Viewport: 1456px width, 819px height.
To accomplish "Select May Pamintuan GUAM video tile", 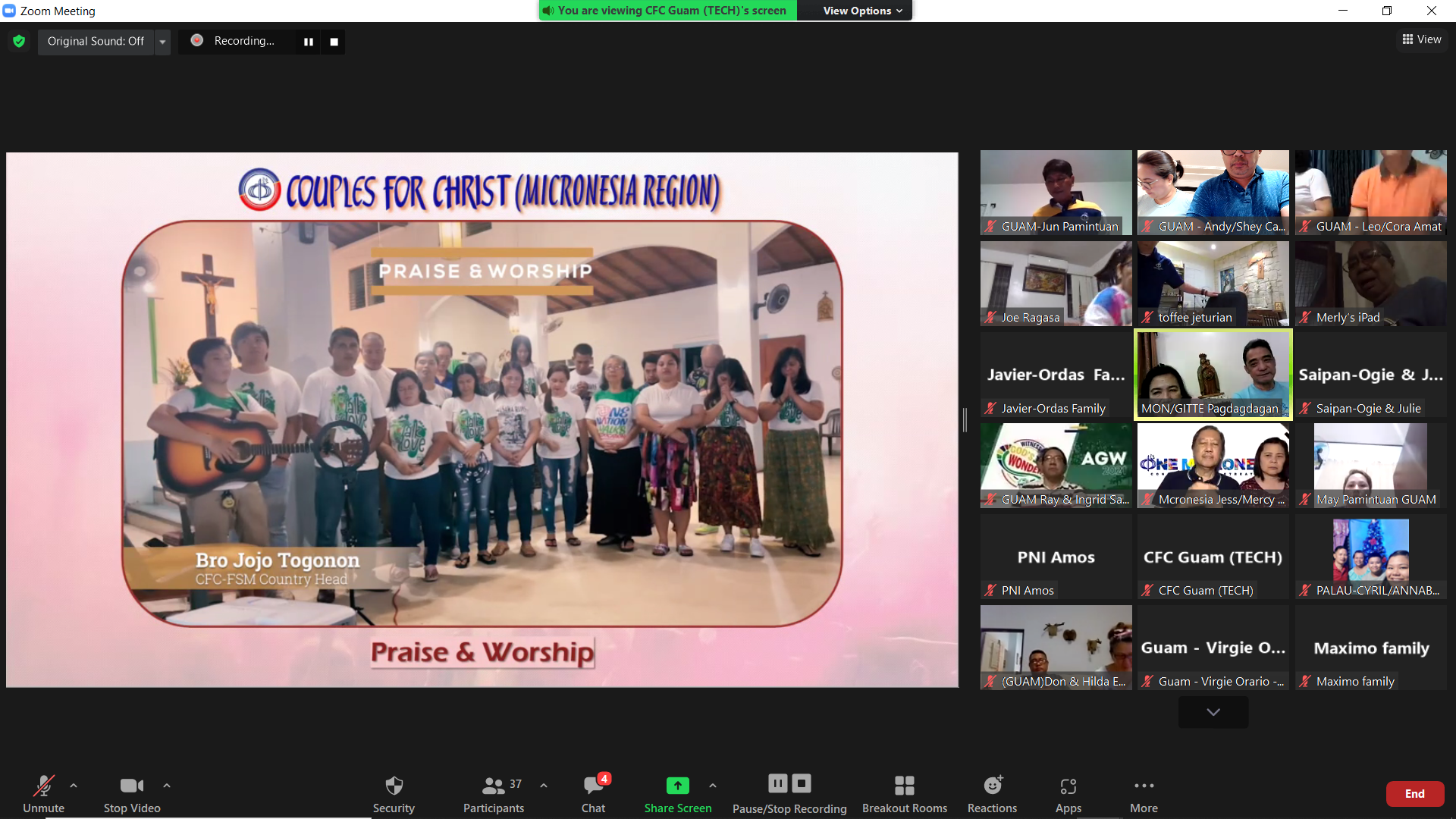I will [x=1370, y=465].
